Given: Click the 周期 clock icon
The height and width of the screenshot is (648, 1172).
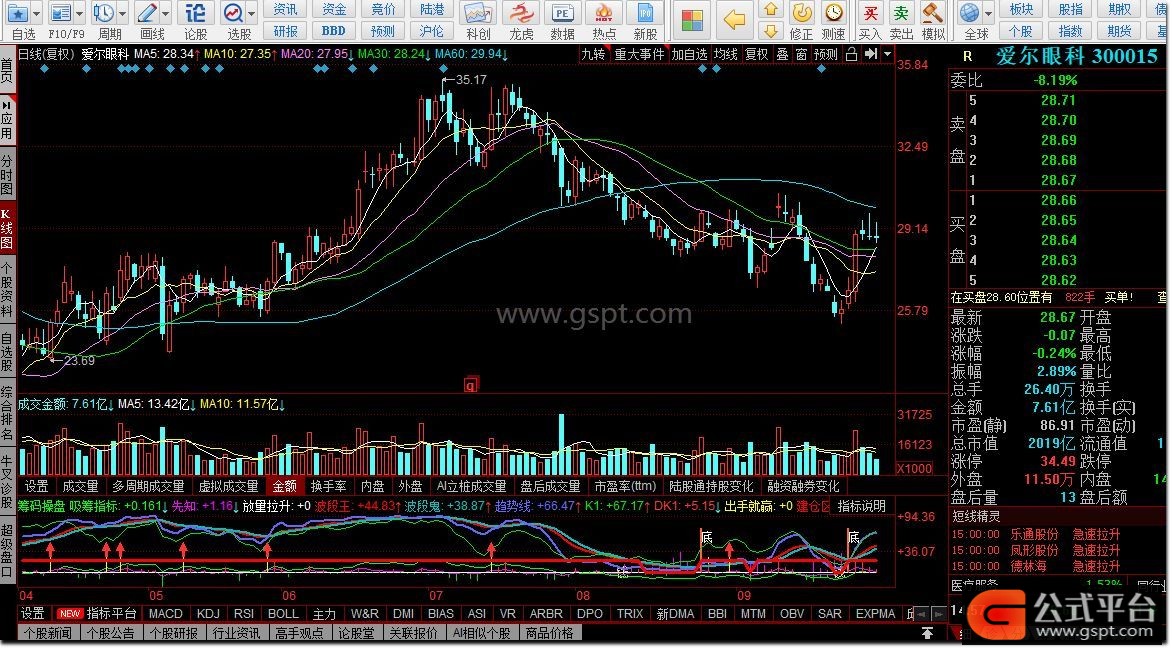Looking at the screenshot, I should [103, 13].
